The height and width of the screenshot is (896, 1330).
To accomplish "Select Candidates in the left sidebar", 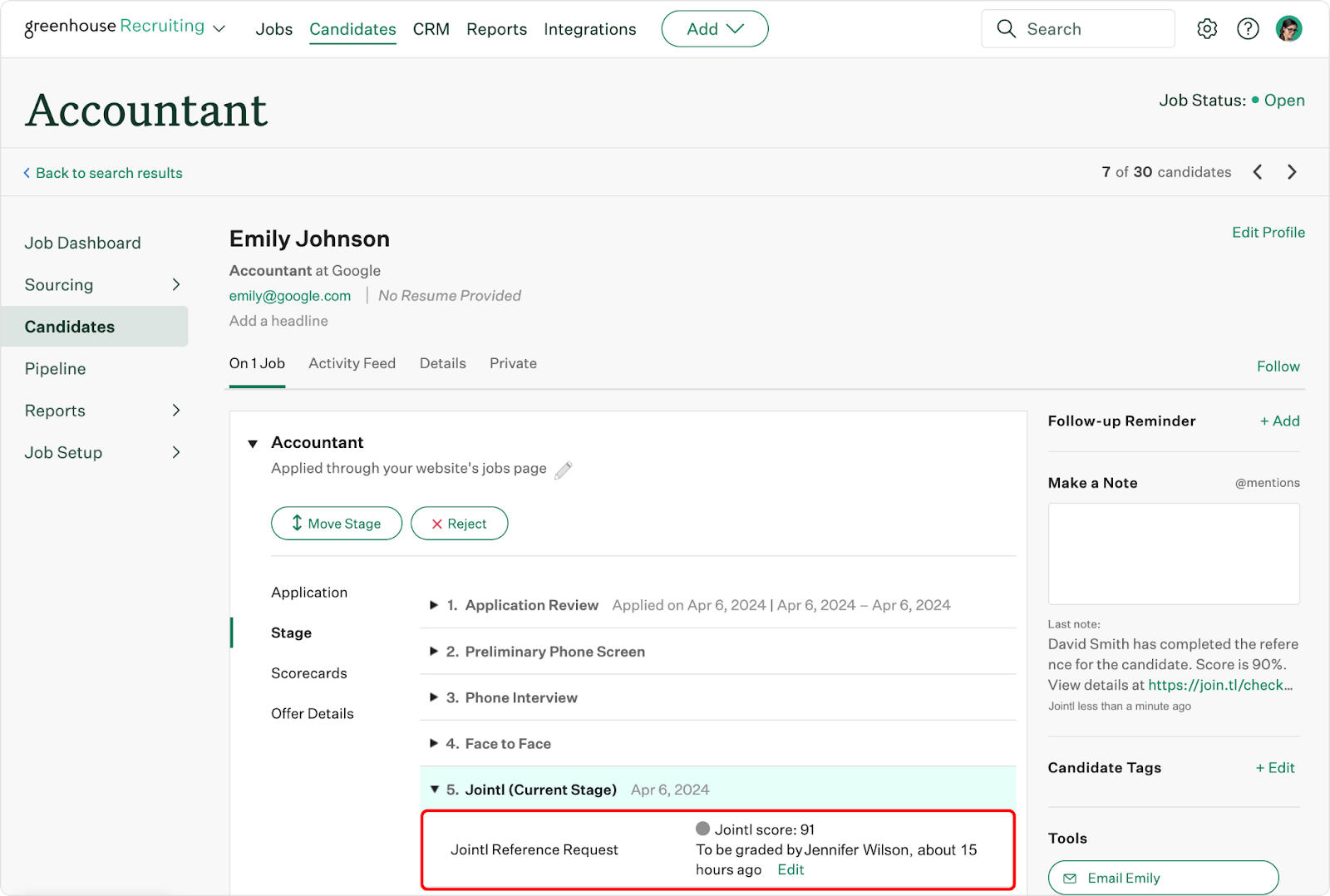I will pos(95,327).
